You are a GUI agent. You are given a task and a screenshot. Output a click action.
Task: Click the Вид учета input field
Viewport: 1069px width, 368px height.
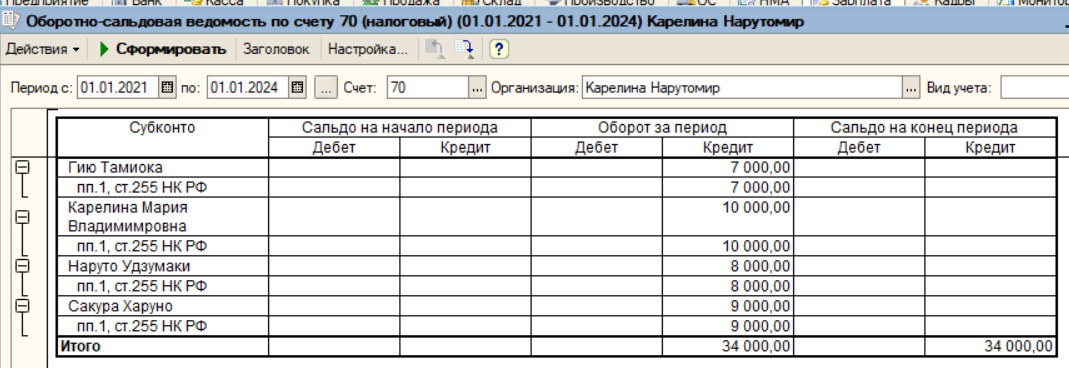pyautogui.click(x=1034, y=87)
